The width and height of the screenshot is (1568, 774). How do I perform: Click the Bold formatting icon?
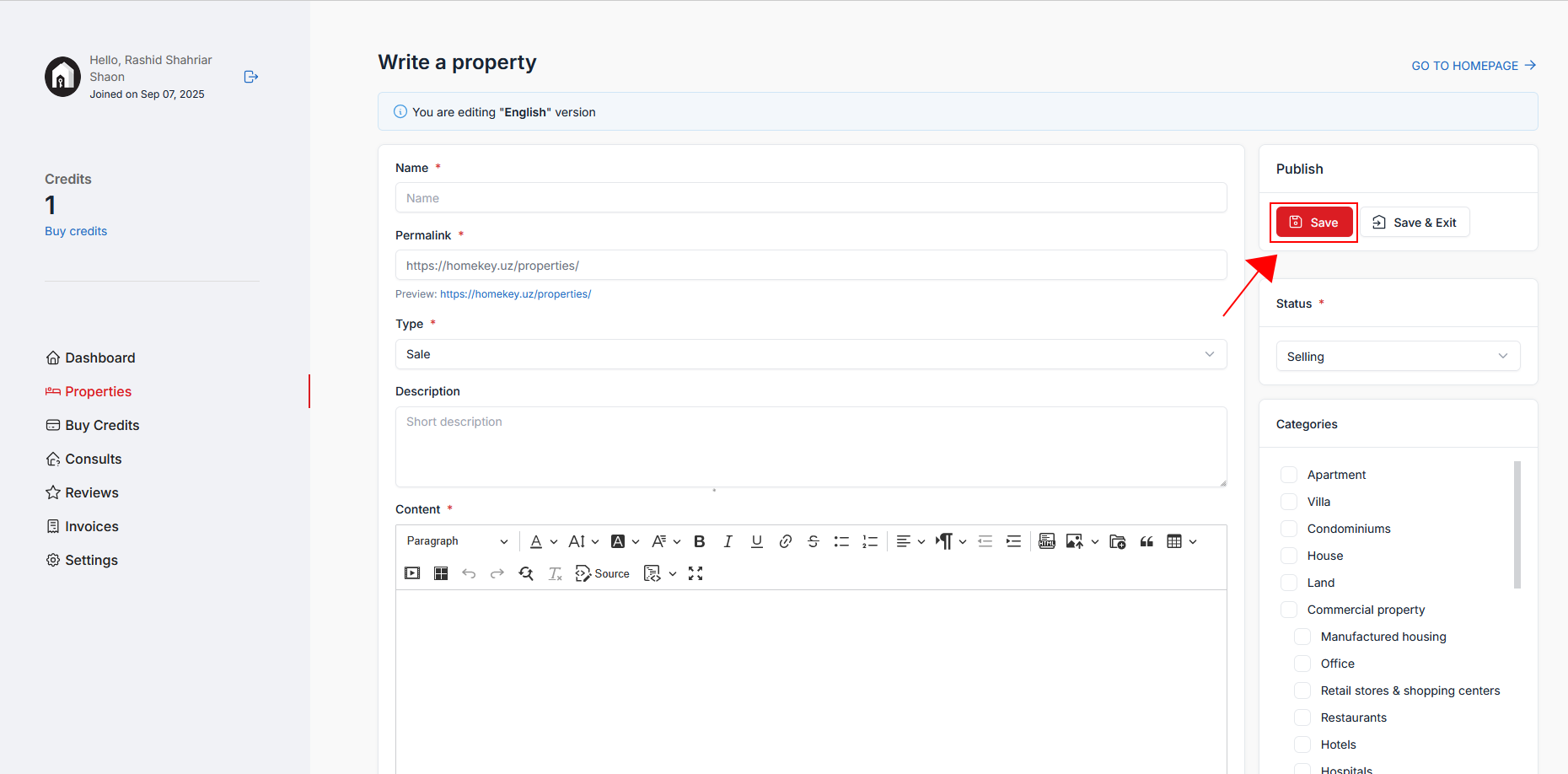700,541
